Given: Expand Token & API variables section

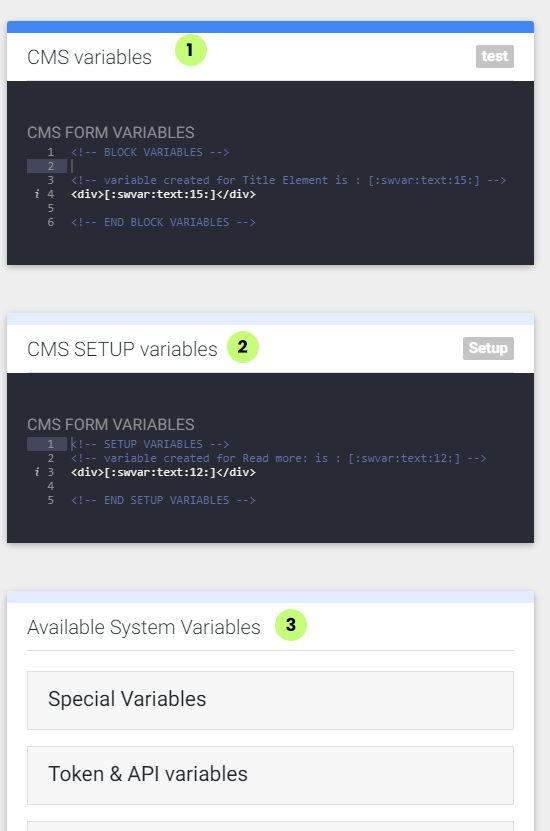Looking at the screenshot, I should (270, 775).
